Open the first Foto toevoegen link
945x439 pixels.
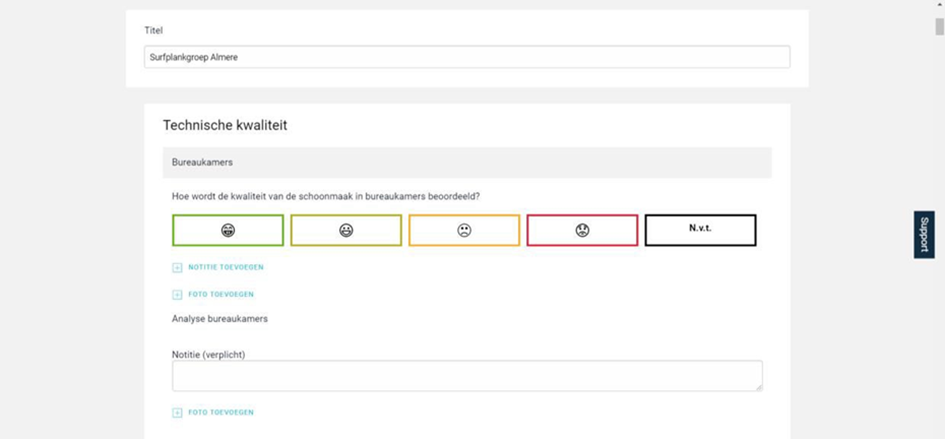click(x=221, y=294)
